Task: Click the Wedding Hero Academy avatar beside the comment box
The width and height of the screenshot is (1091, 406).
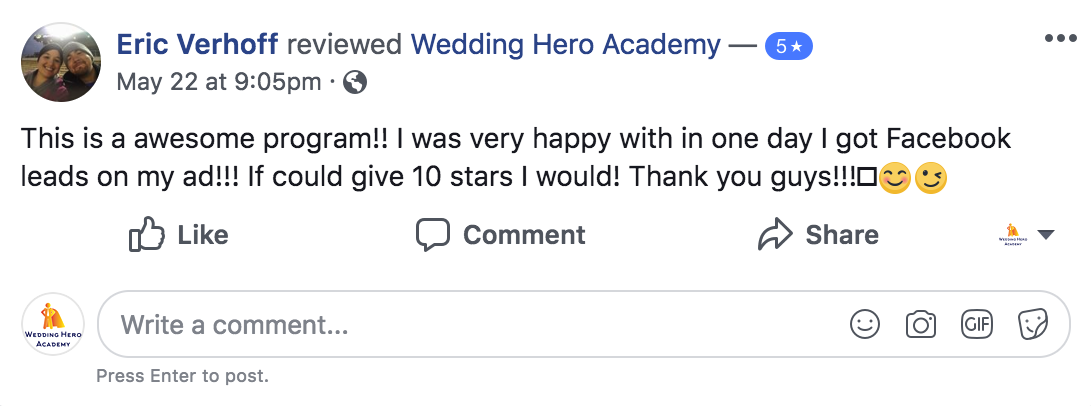Action: pos(53,325)
